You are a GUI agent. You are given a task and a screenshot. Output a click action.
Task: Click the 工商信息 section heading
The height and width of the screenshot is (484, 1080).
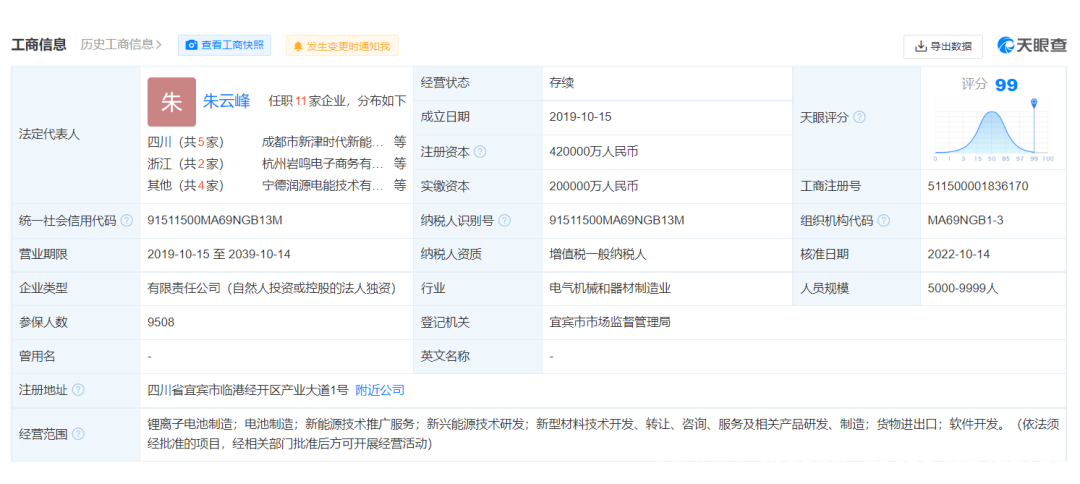39,45
